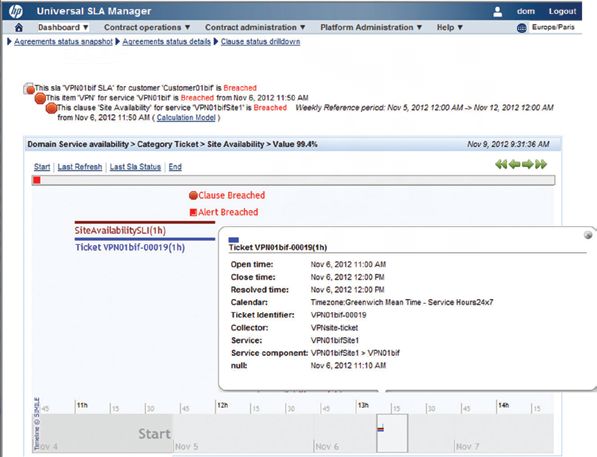Click the collector value 'VPNsite-ticket'
This screenshot has height=457, width=597.
pyautogui.click(x=334, y=328)
